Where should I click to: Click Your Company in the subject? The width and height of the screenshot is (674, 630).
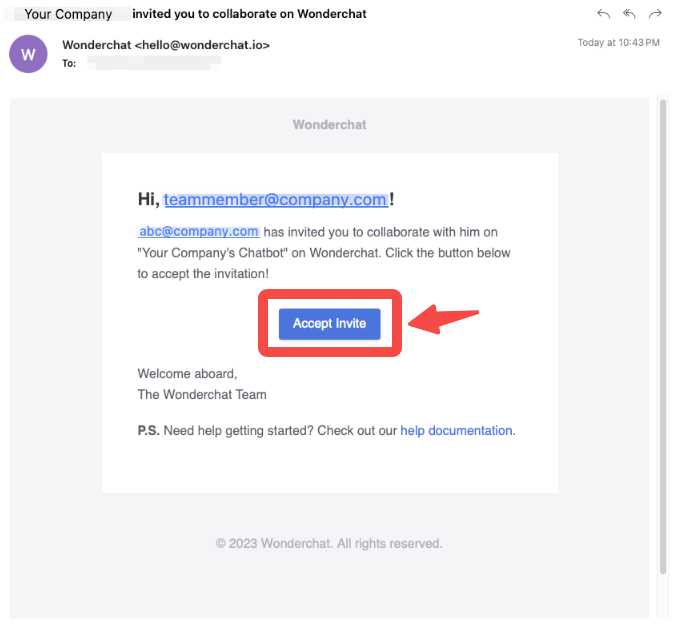point(68,14)
